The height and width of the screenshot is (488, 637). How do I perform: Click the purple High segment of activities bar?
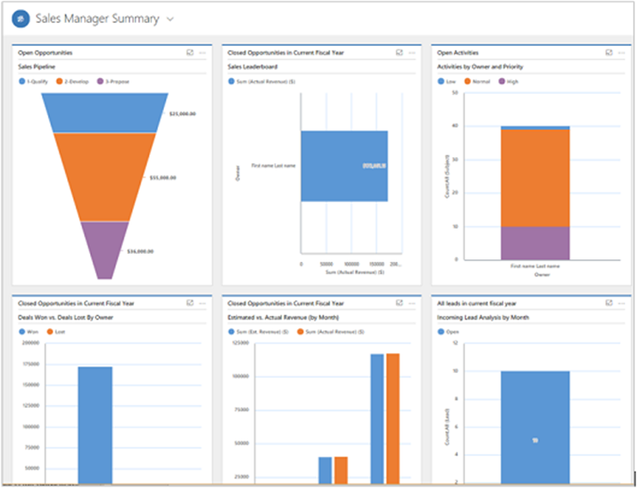coord(535,243)
